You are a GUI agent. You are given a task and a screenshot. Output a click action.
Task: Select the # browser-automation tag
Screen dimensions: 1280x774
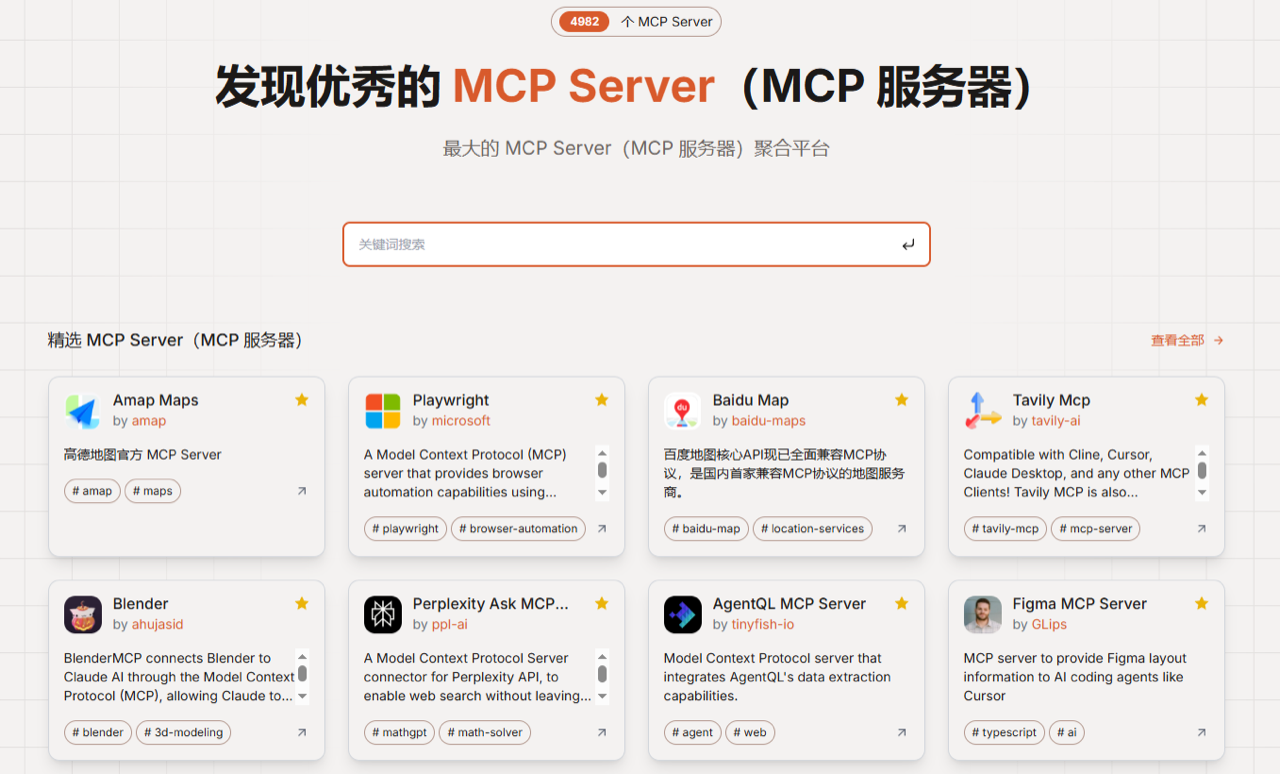point(519,529)
